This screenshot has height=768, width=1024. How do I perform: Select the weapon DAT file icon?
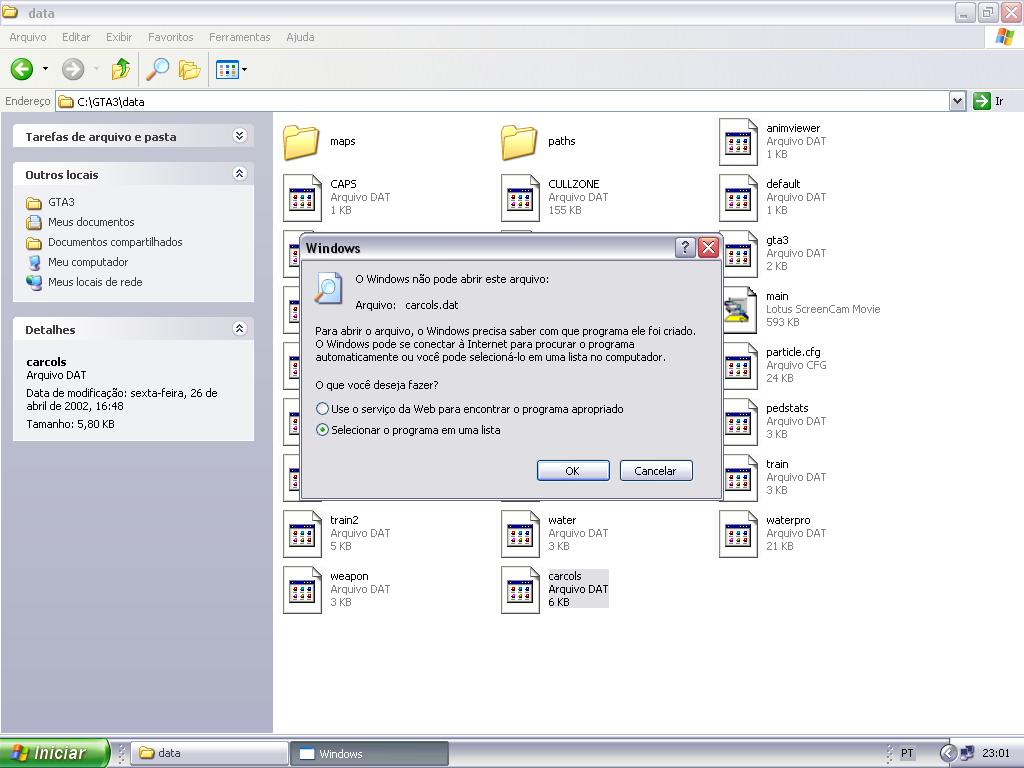302,590
